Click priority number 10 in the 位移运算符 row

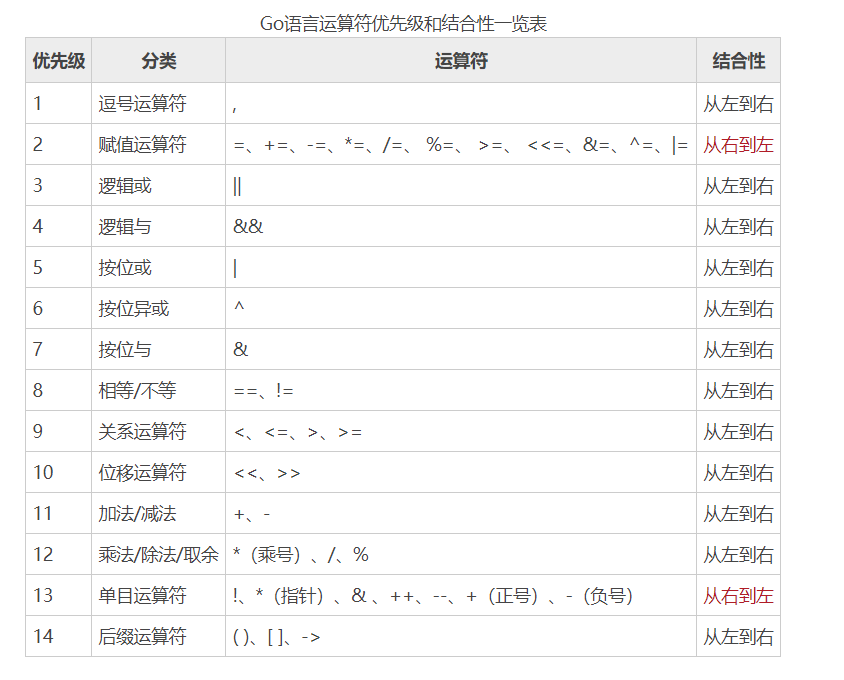click(43, 472)
